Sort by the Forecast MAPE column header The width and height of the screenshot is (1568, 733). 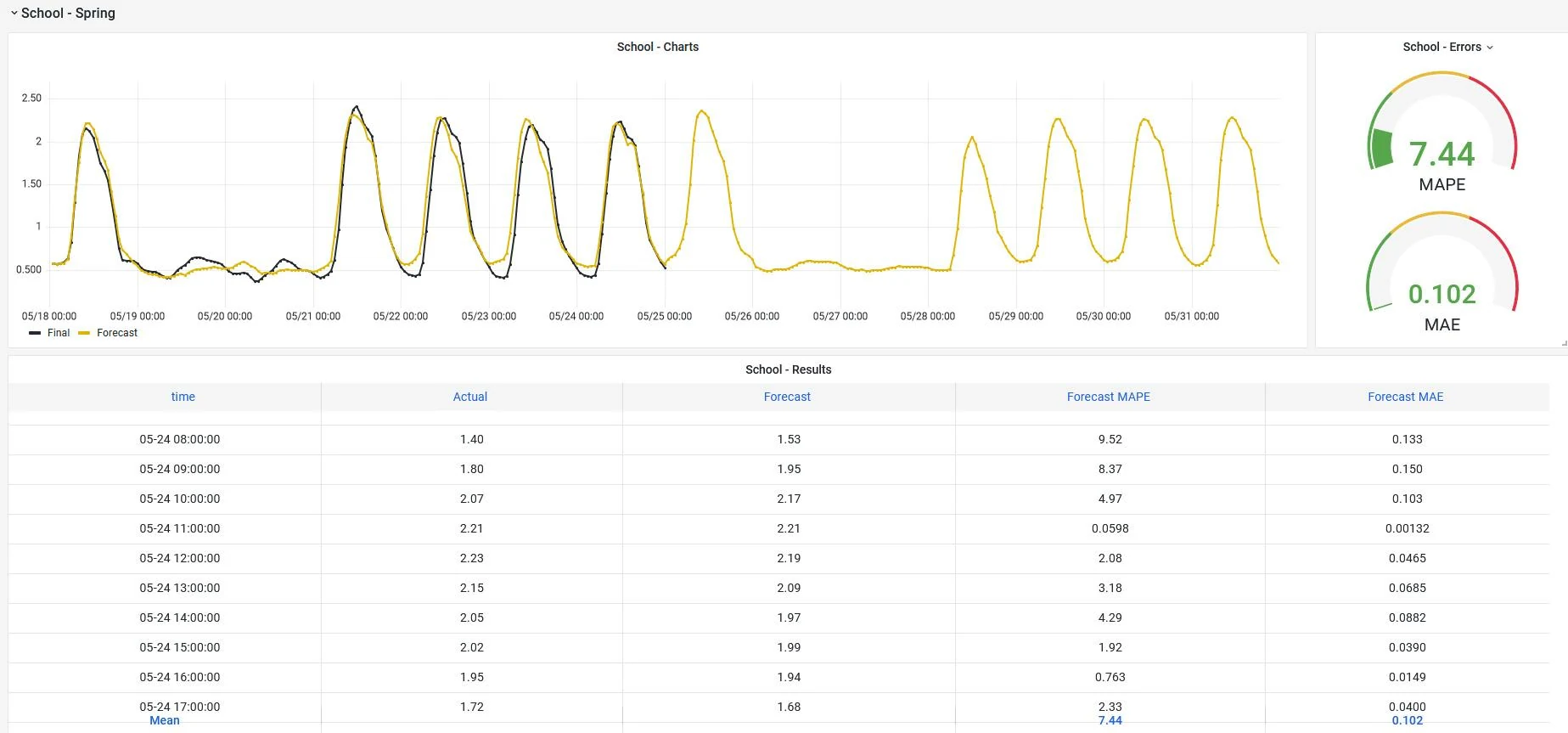click(x=1109, y=397)
